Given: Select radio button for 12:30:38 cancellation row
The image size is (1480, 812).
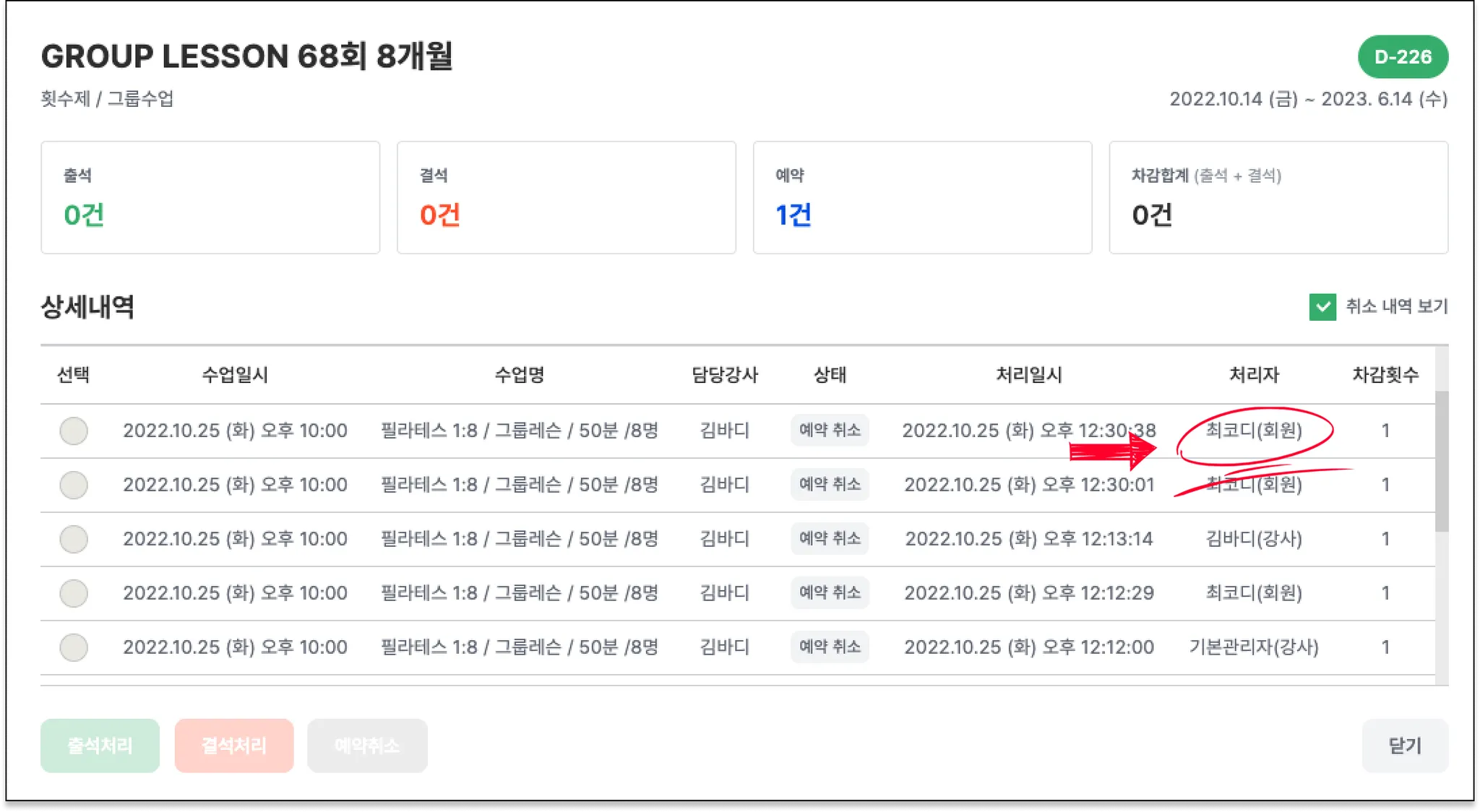Looking at the screenshot, I should coord(74,431).
